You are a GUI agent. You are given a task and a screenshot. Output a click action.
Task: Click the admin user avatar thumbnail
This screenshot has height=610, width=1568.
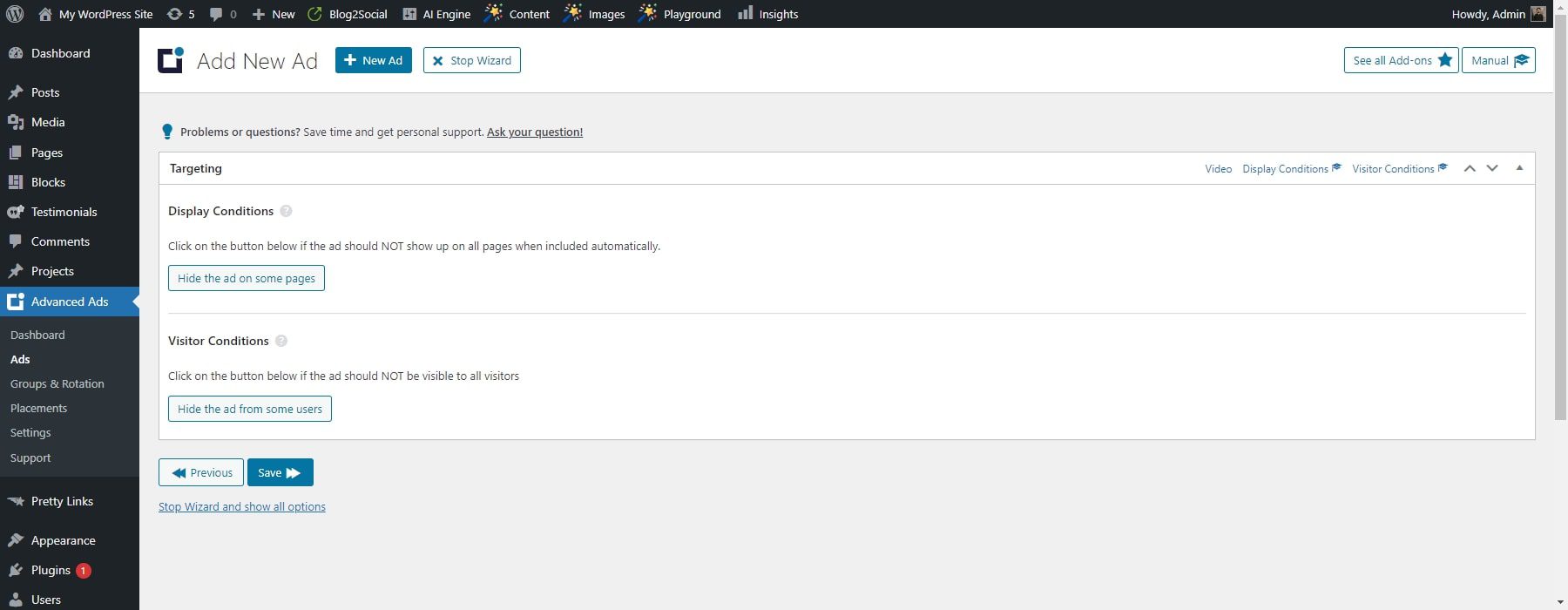pos(1538,14)
